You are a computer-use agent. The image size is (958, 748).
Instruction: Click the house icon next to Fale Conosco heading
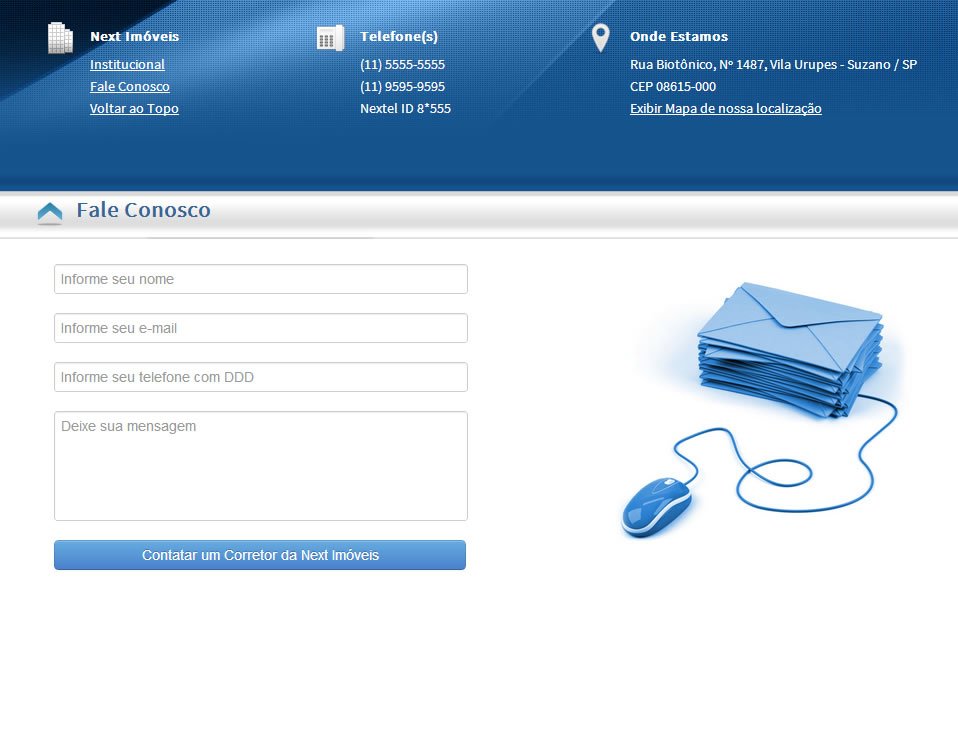pos(50,213)
